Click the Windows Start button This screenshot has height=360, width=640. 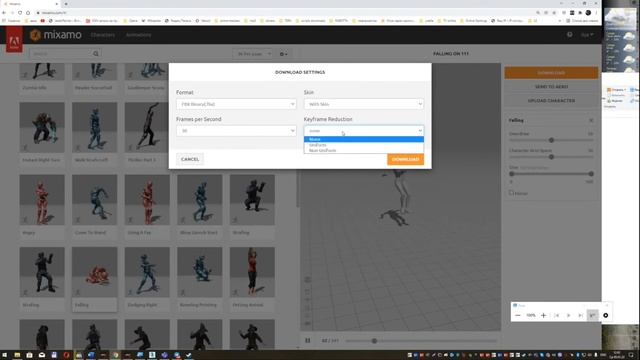[x=4, y=355]
